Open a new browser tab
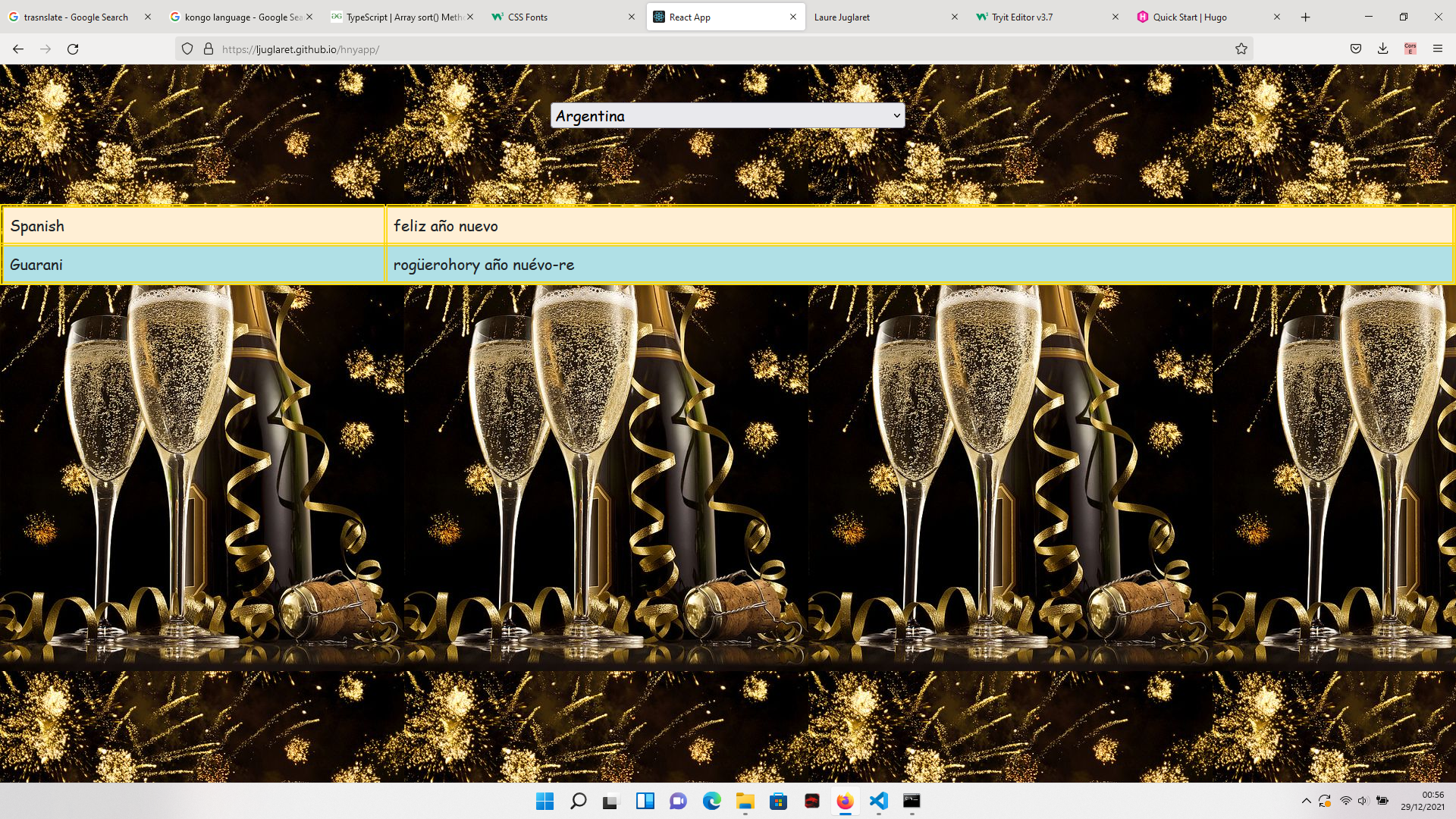This screenshot has height=819, width=1456. point(1305,17)
